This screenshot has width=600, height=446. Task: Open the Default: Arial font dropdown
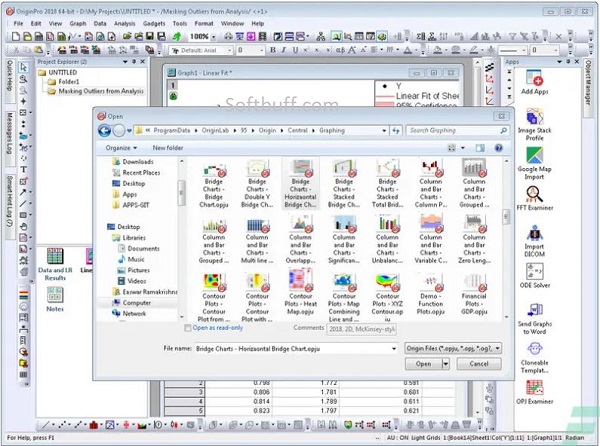pos(230,50)
